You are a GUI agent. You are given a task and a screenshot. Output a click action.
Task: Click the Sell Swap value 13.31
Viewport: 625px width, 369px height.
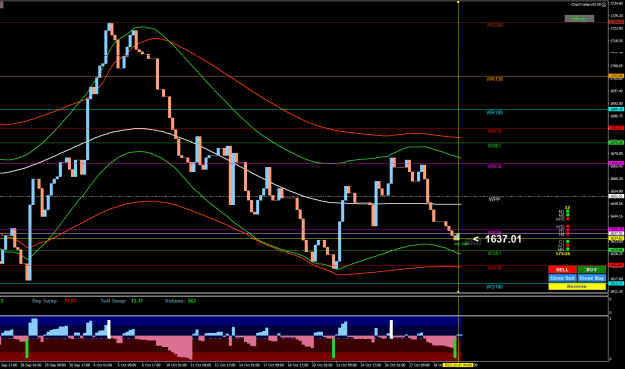[137, 301]
